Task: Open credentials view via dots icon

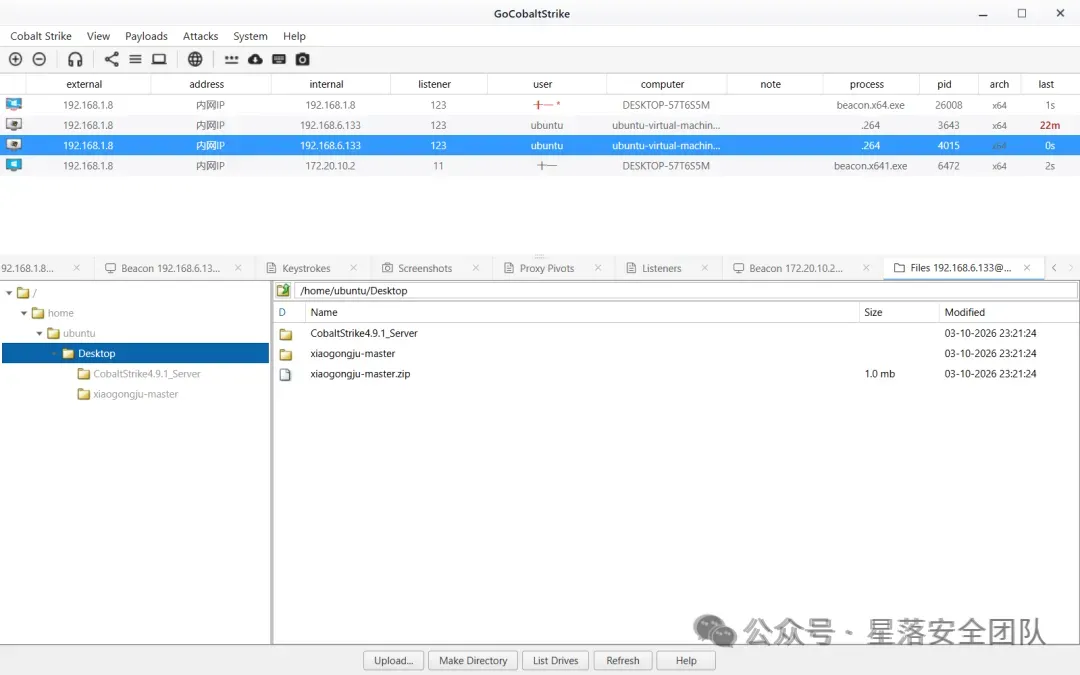Action: [231, 59]
